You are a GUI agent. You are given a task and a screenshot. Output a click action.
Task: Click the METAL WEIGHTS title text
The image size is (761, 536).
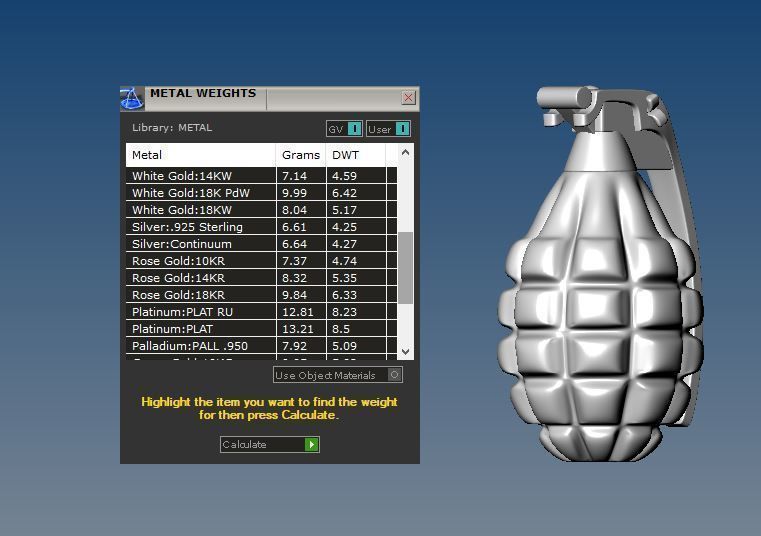(203, 93)
